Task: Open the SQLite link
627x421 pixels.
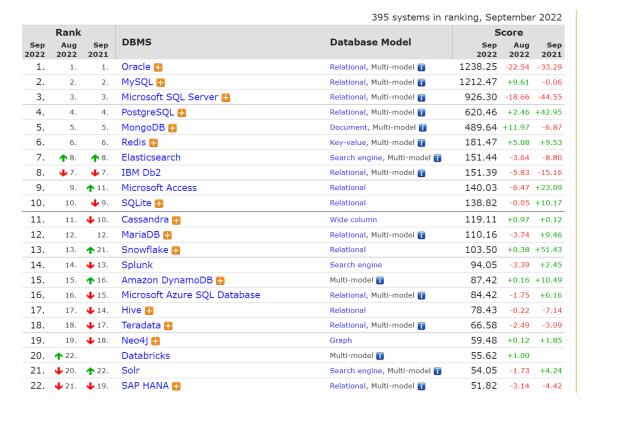Action: pos(136,203)
